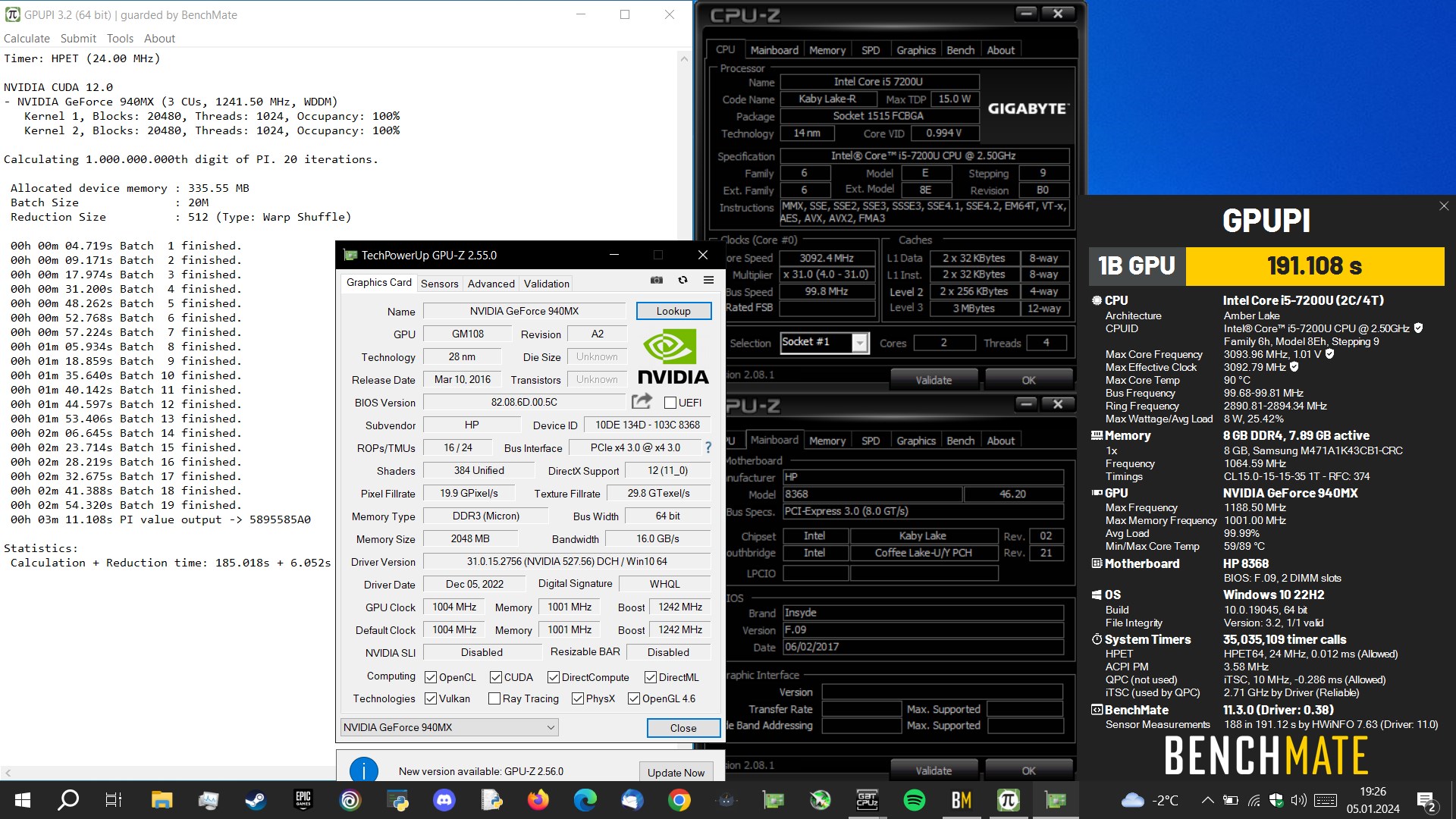Open the weather widget showing -2°C
This screenshot has width=1456, height=819.
pos(1150,800)
